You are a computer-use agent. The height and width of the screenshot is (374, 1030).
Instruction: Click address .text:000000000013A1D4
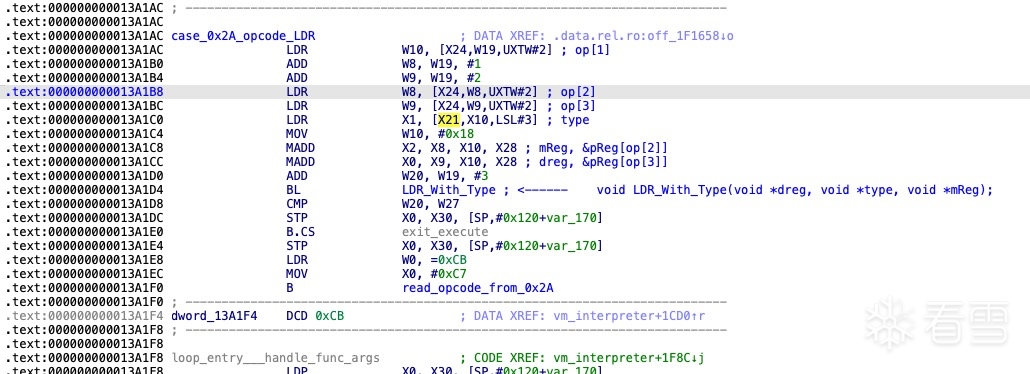point(84,190)
